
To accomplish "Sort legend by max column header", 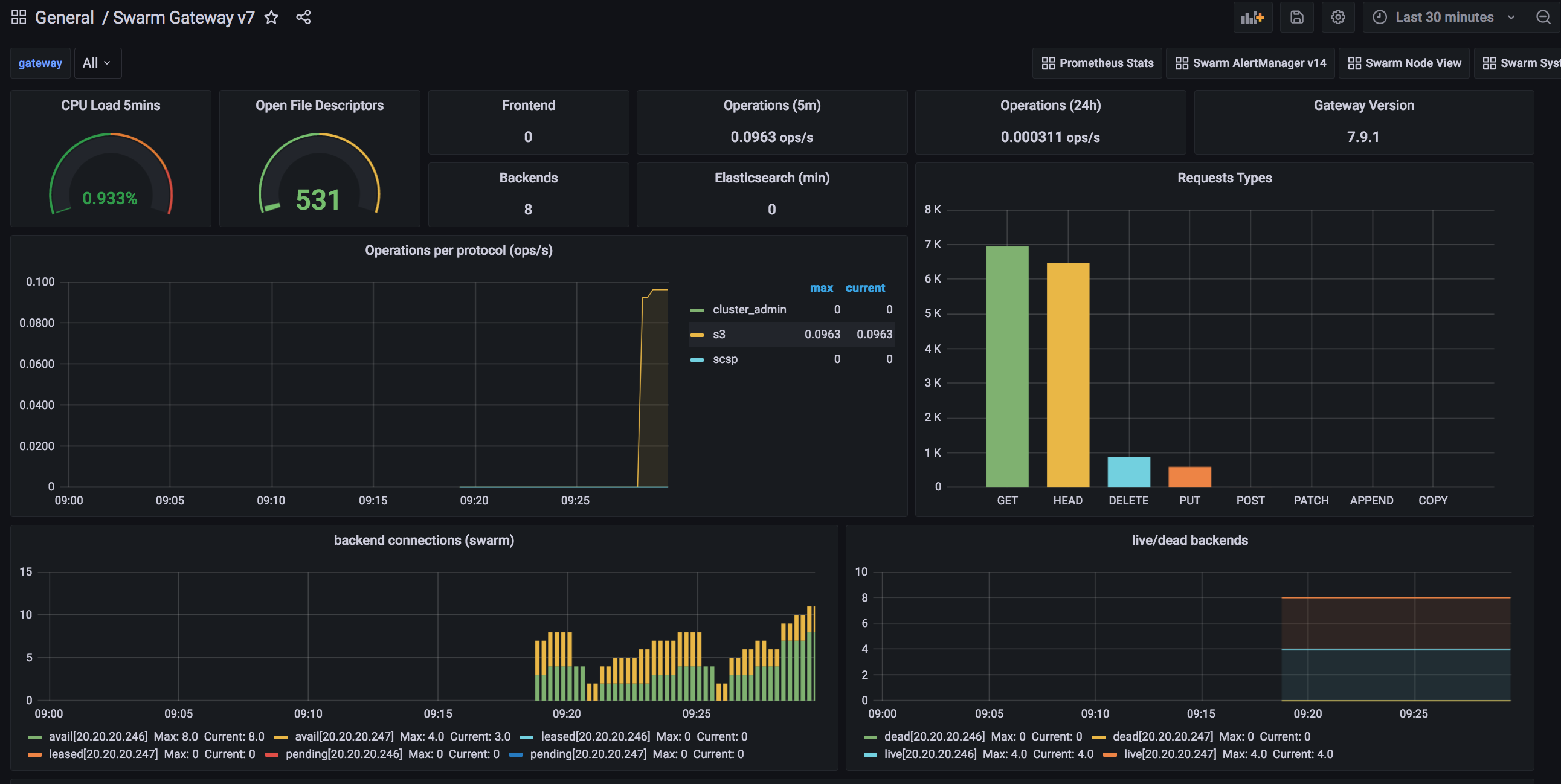I will [x=821, y=288].
